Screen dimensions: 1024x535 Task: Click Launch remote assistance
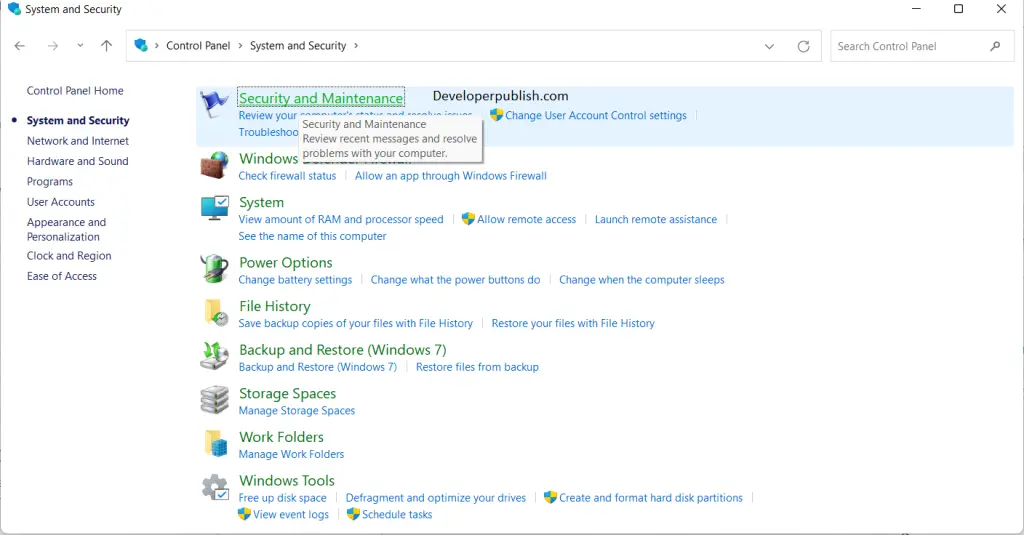[656, 219]
